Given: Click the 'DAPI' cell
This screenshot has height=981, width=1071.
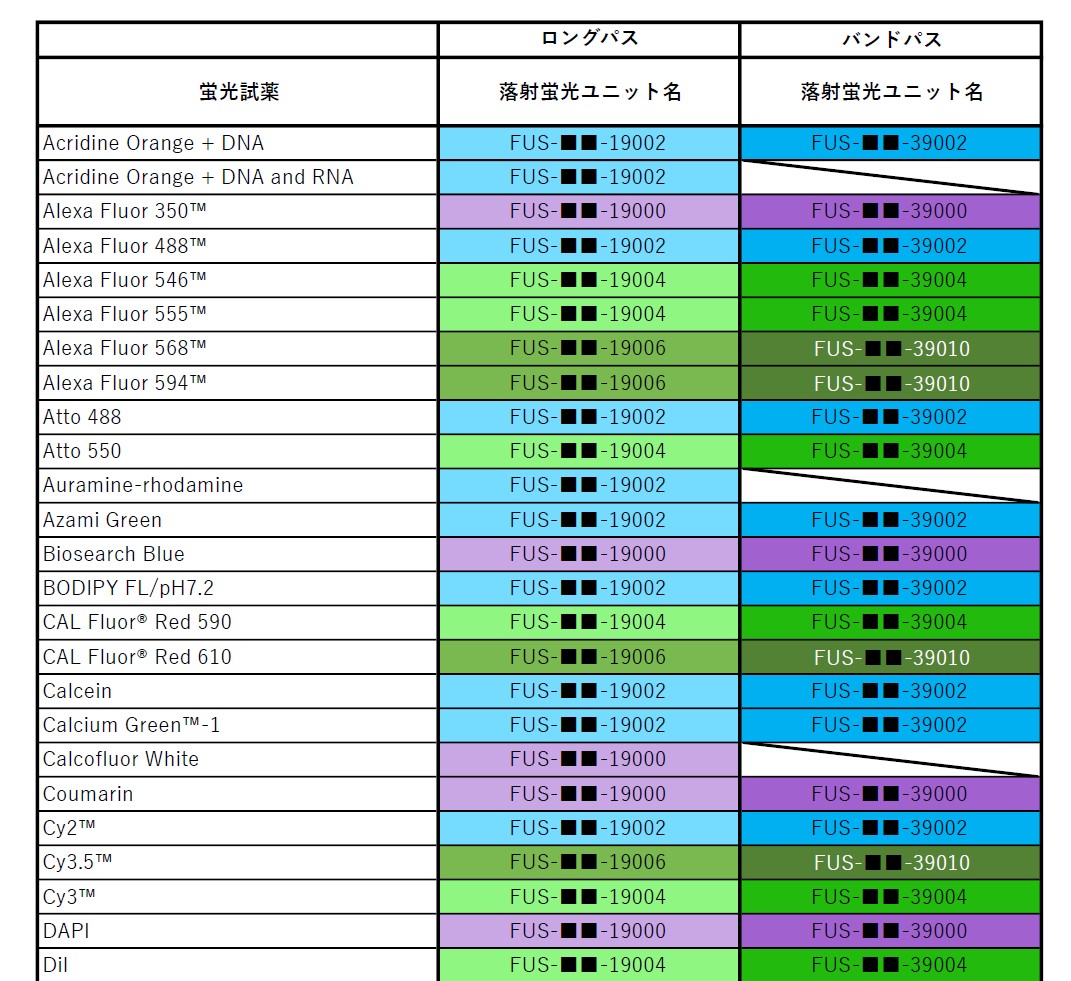Looking at the screenshot, I should pos(238,930).
